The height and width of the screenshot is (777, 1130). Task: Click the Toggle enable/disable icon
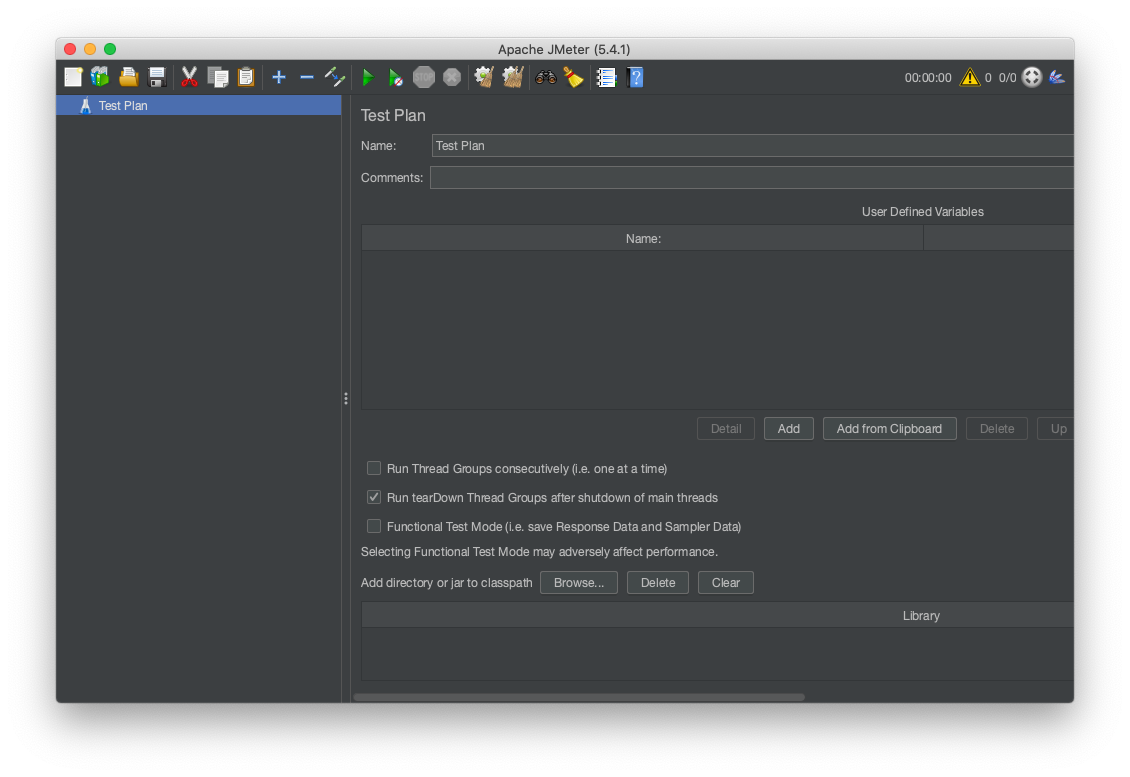point(334,77)
